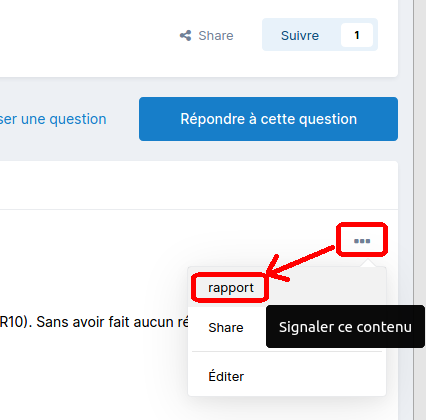Screen dimensions: 426x420
Task: Click the divider line above Éditer
Action: click(287, 351)
